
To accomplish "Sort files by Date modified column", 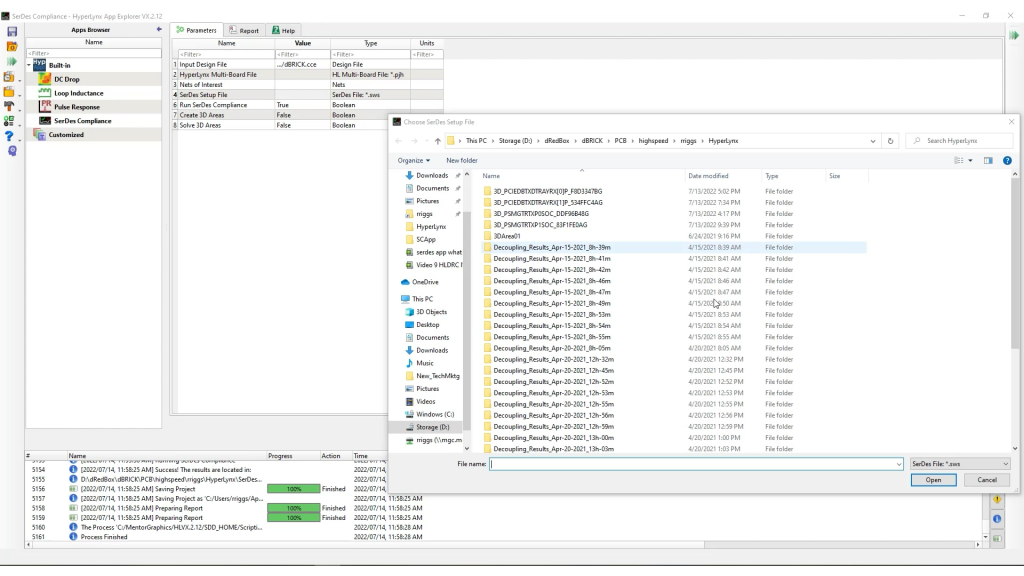I will click(x=707, y=176).
